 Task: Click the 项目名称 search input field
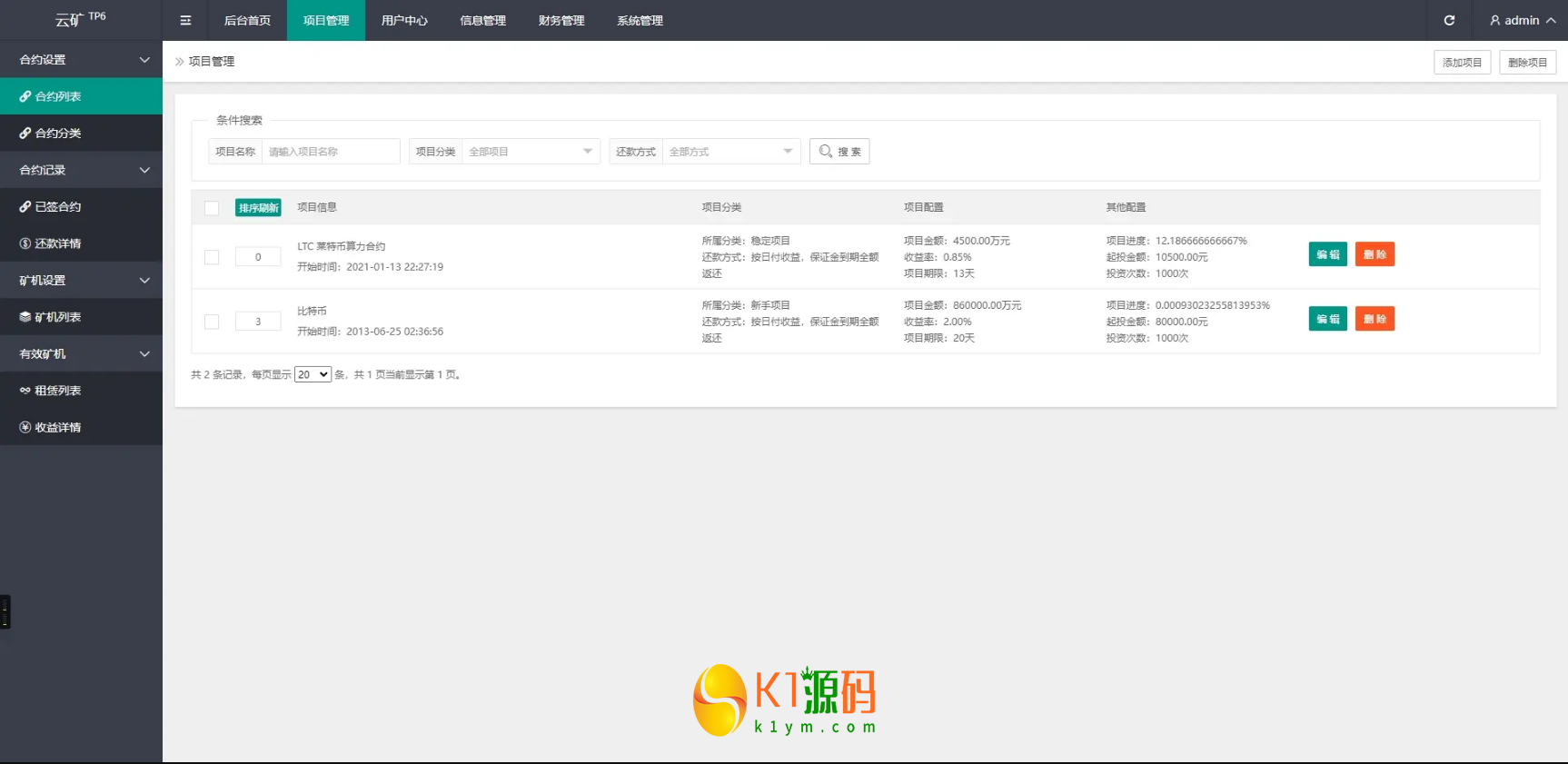coord(331,152)
